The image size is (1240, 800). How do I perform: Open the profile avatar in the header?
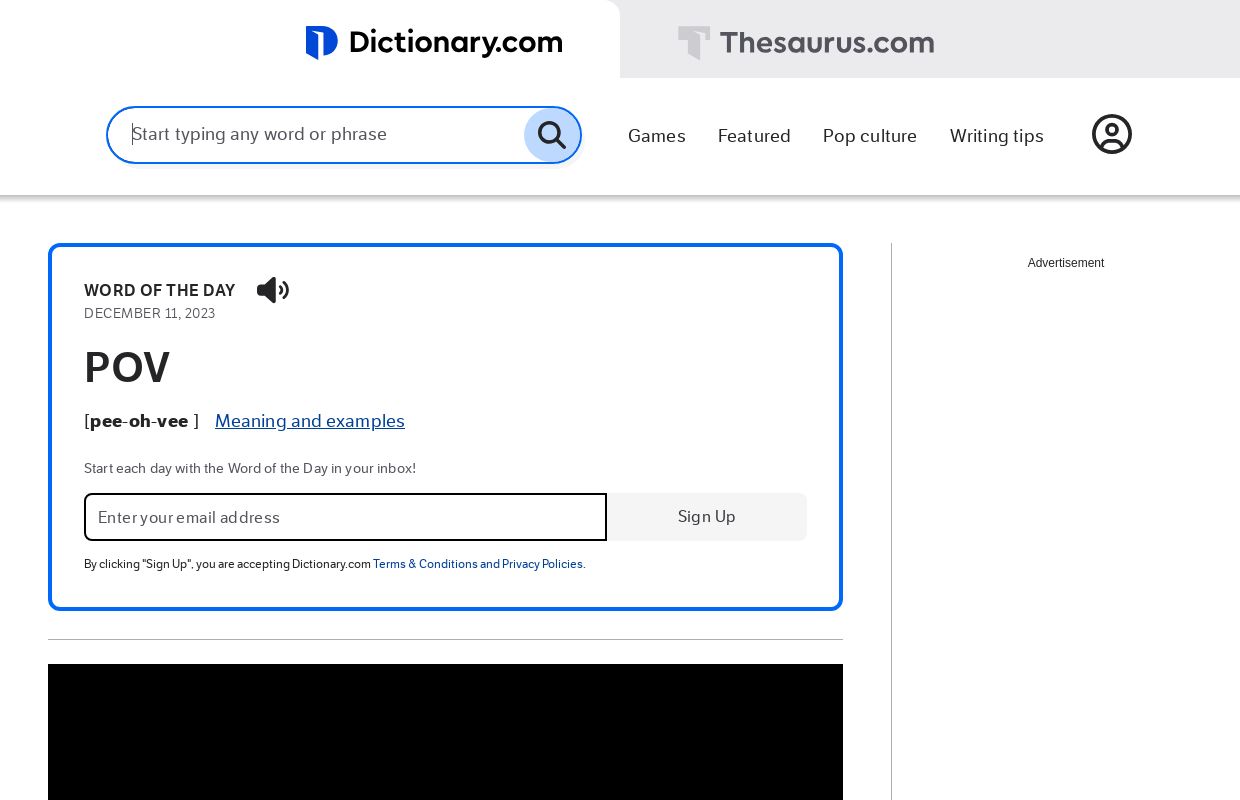click(x=1112, y=134)
